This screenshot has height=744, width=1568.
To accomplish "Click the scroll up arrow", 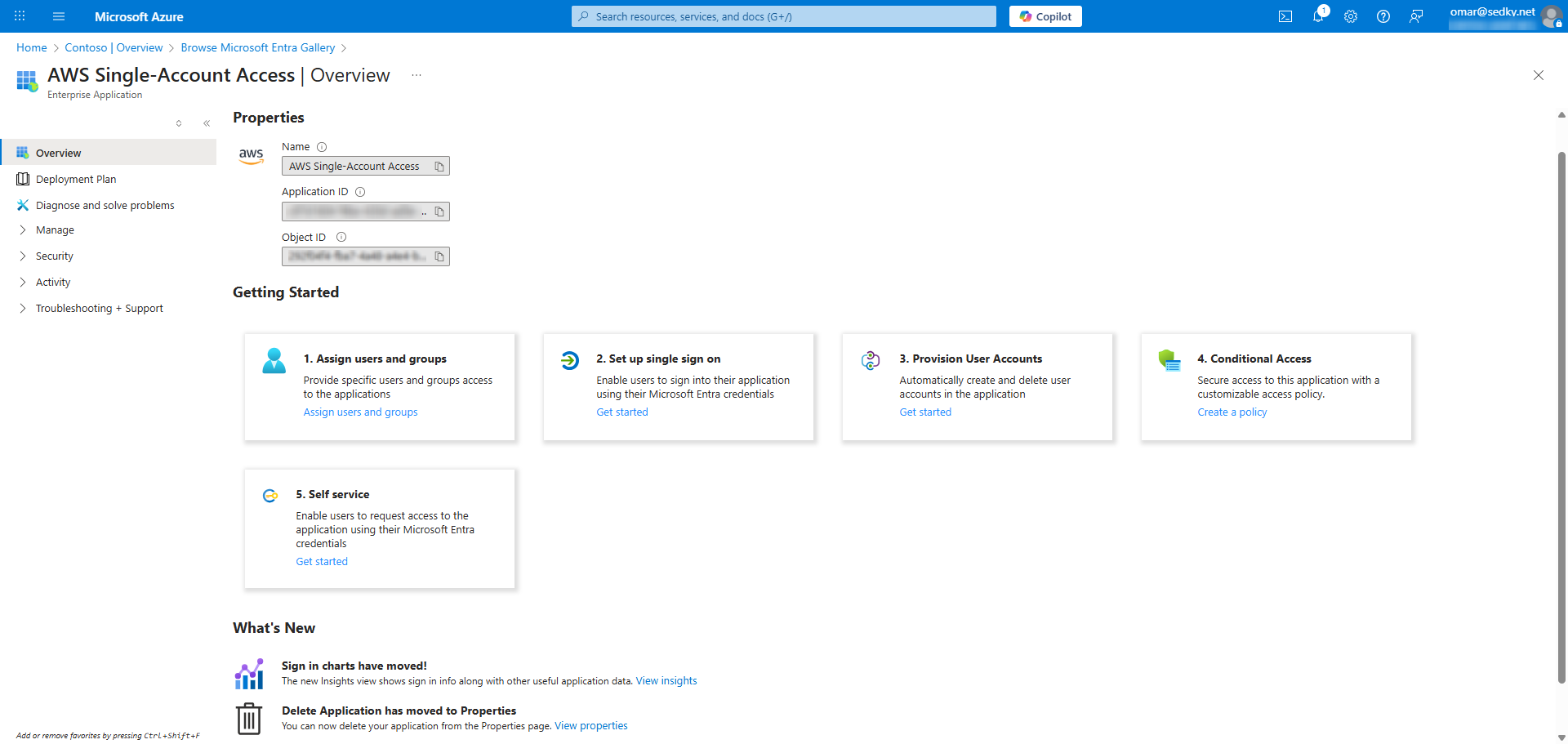I will click(x=1561, y=115).
